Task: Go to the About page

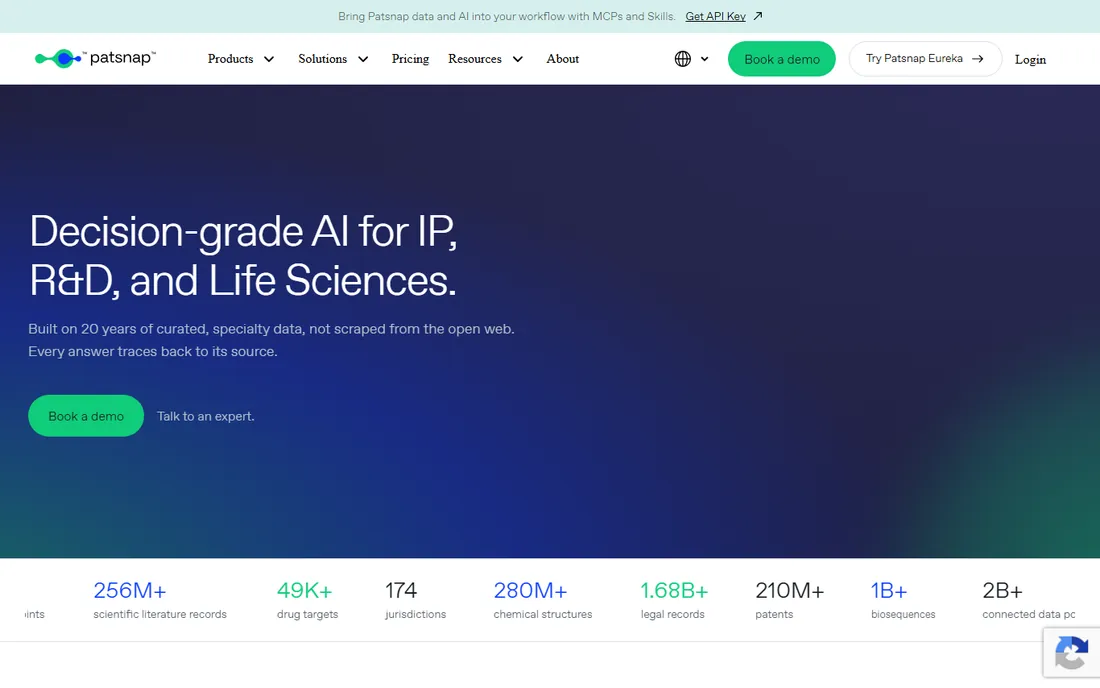Action: coord(563,59)
